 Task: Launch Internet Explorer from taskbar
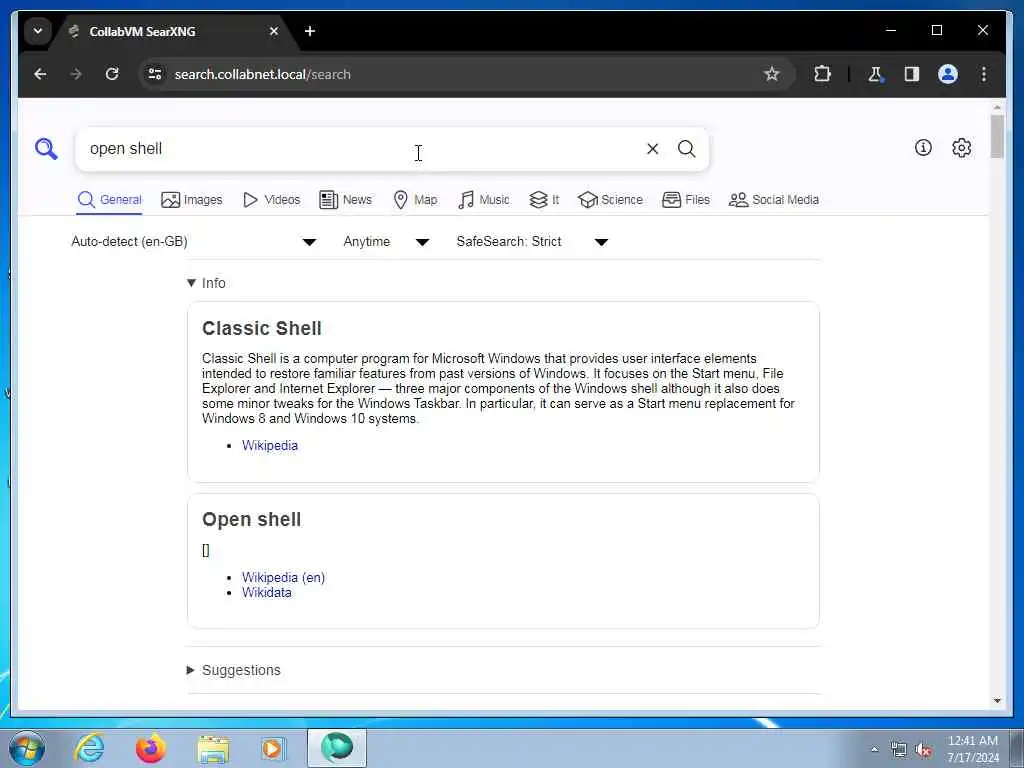tap(89, 748)
